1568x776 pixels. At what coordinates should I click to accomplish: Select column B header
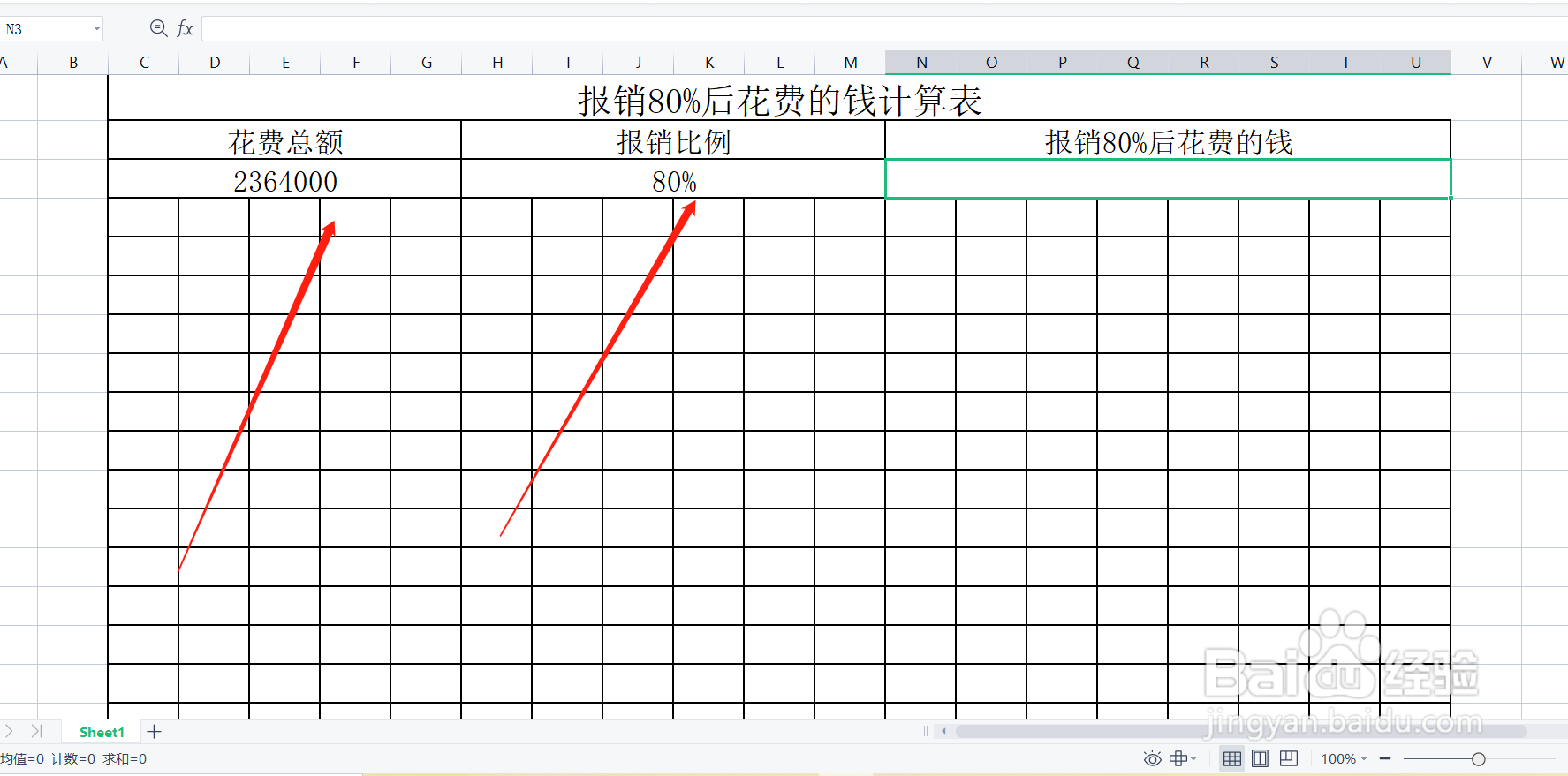point(73,62)
